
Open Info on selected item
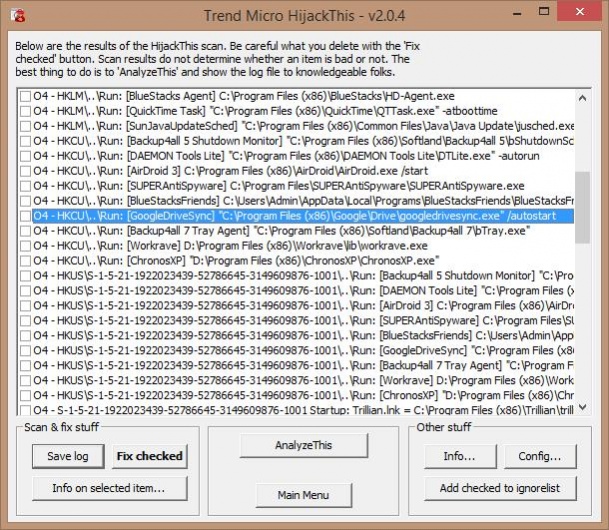point(110,488)
